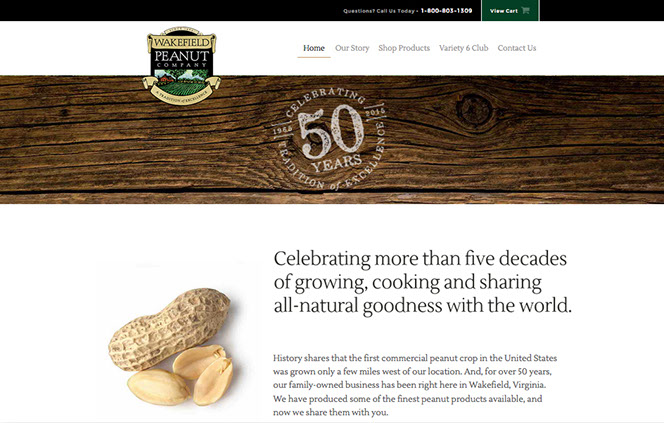Viewport: 664px width, 423px height.
Task: Open the Variety 6 Club page
Action: click(464, 48)
